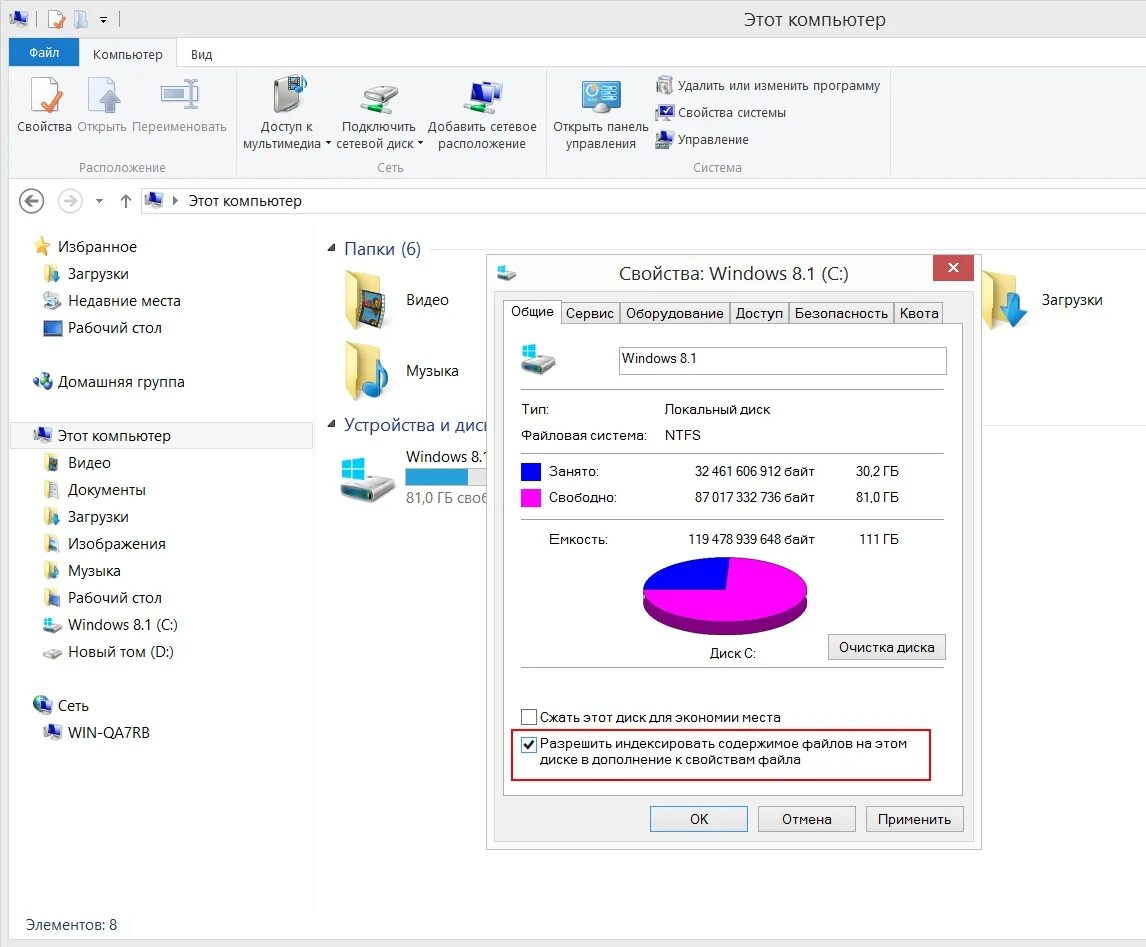Select the Музыка folder icon

click(x=365, y=370)
